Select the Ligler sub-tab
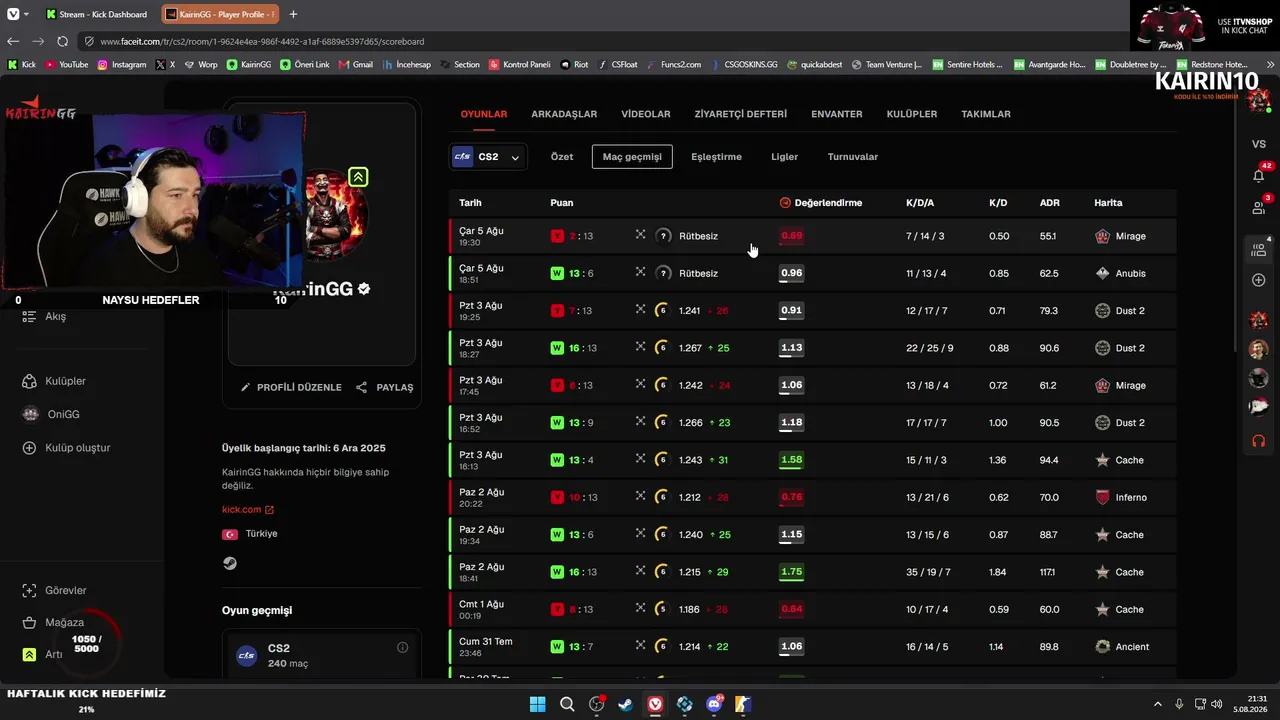 click(x=784, y=157)
